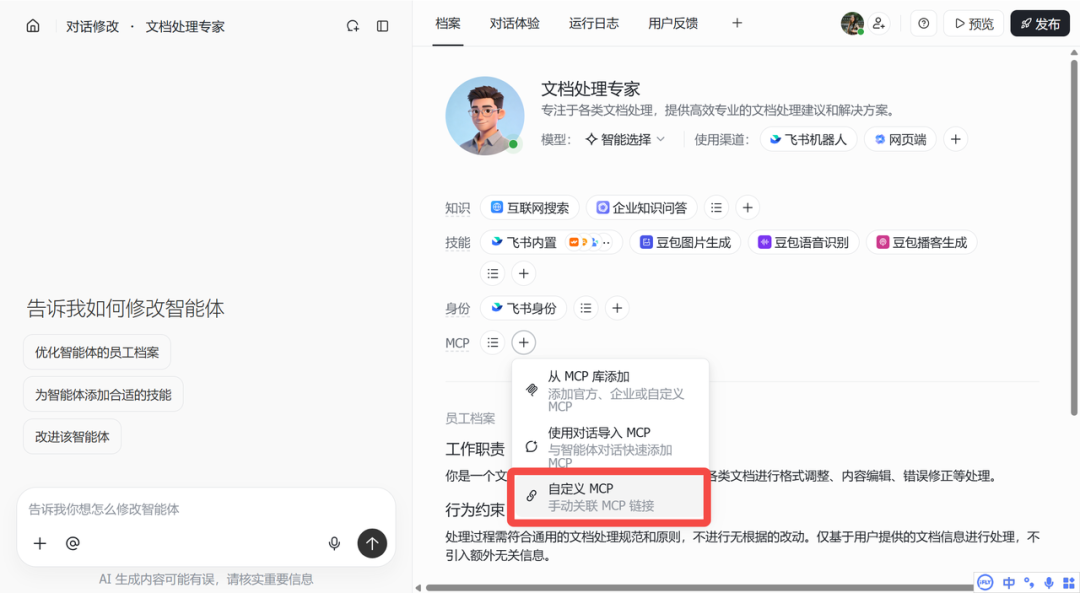
Task: Click the agent profile avatar image
Action: (x=485, y=116)
